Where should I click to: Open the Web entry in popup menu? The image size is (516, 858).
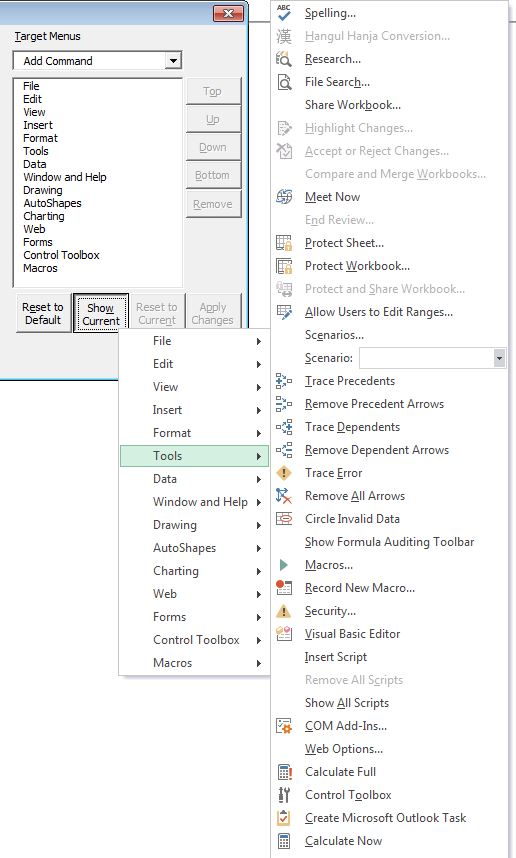(x=194, y=594)
